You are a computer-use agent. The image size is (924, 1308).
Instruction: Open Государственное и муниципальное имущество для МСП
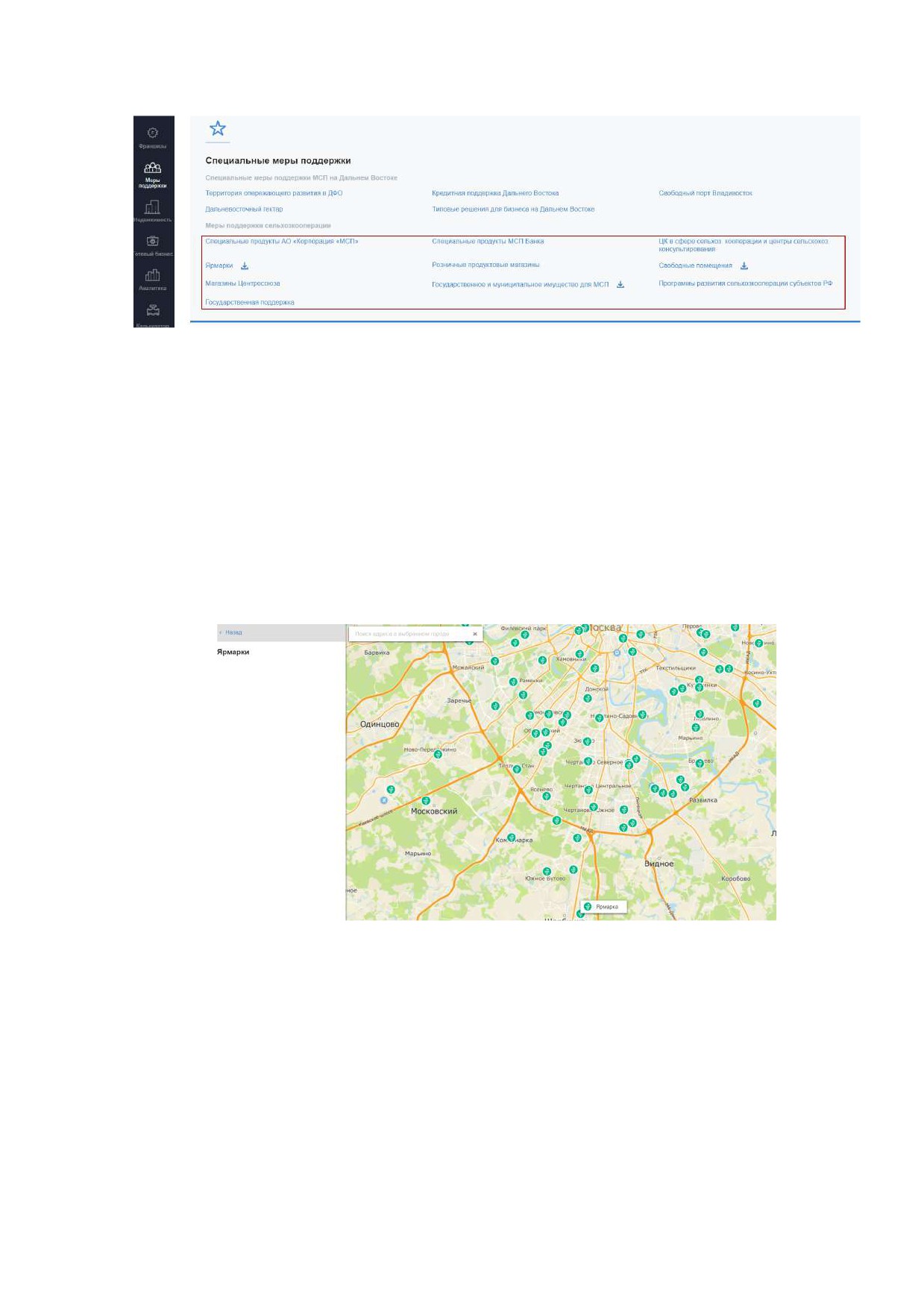click(x=521, y=285)
